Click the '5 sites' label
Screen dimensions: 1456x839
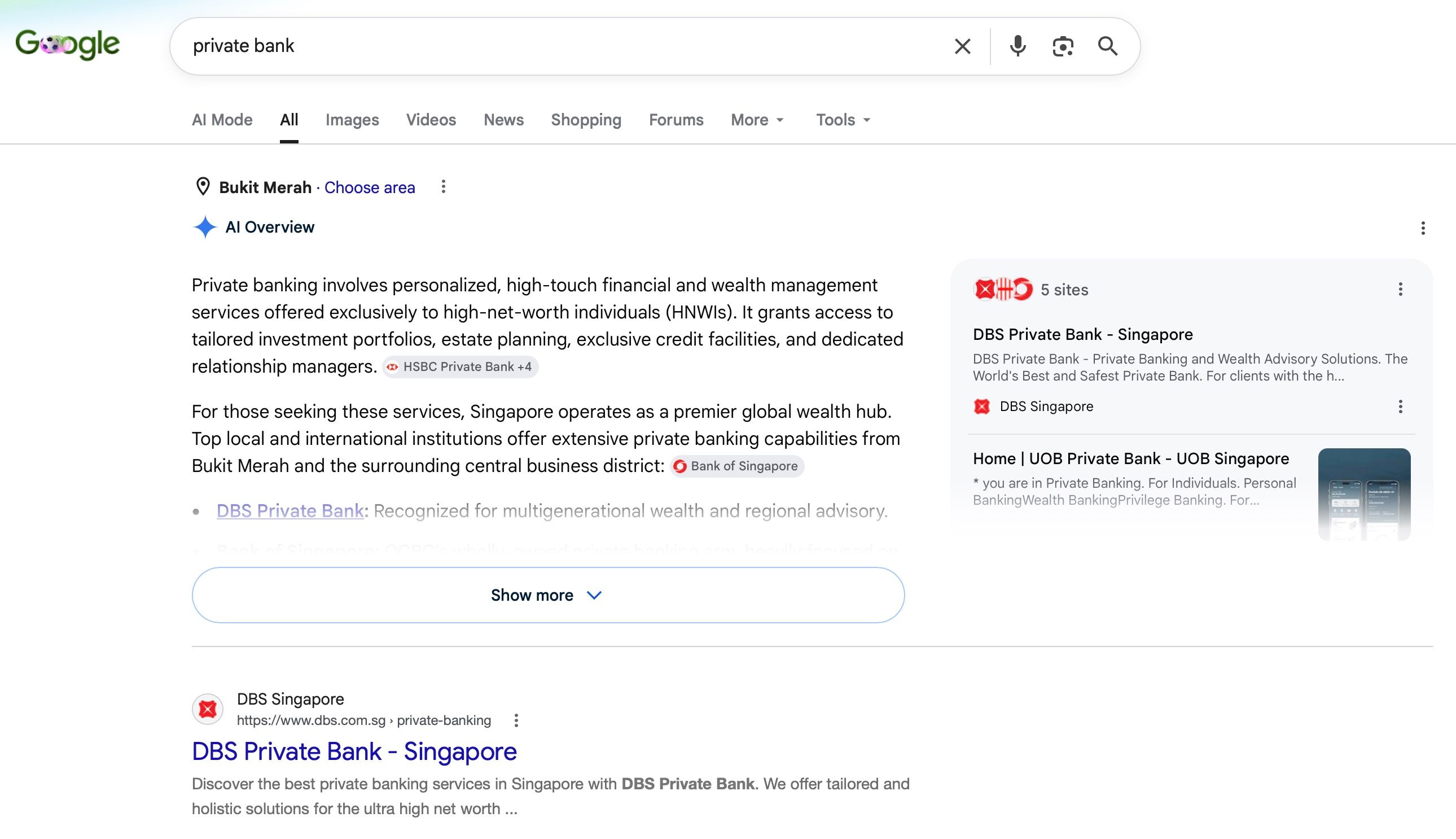tap(1064, 290)
